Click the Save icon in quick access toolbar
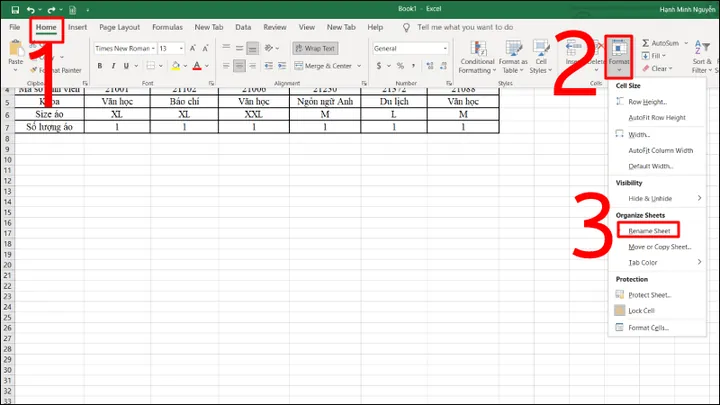 click(15, 10)
